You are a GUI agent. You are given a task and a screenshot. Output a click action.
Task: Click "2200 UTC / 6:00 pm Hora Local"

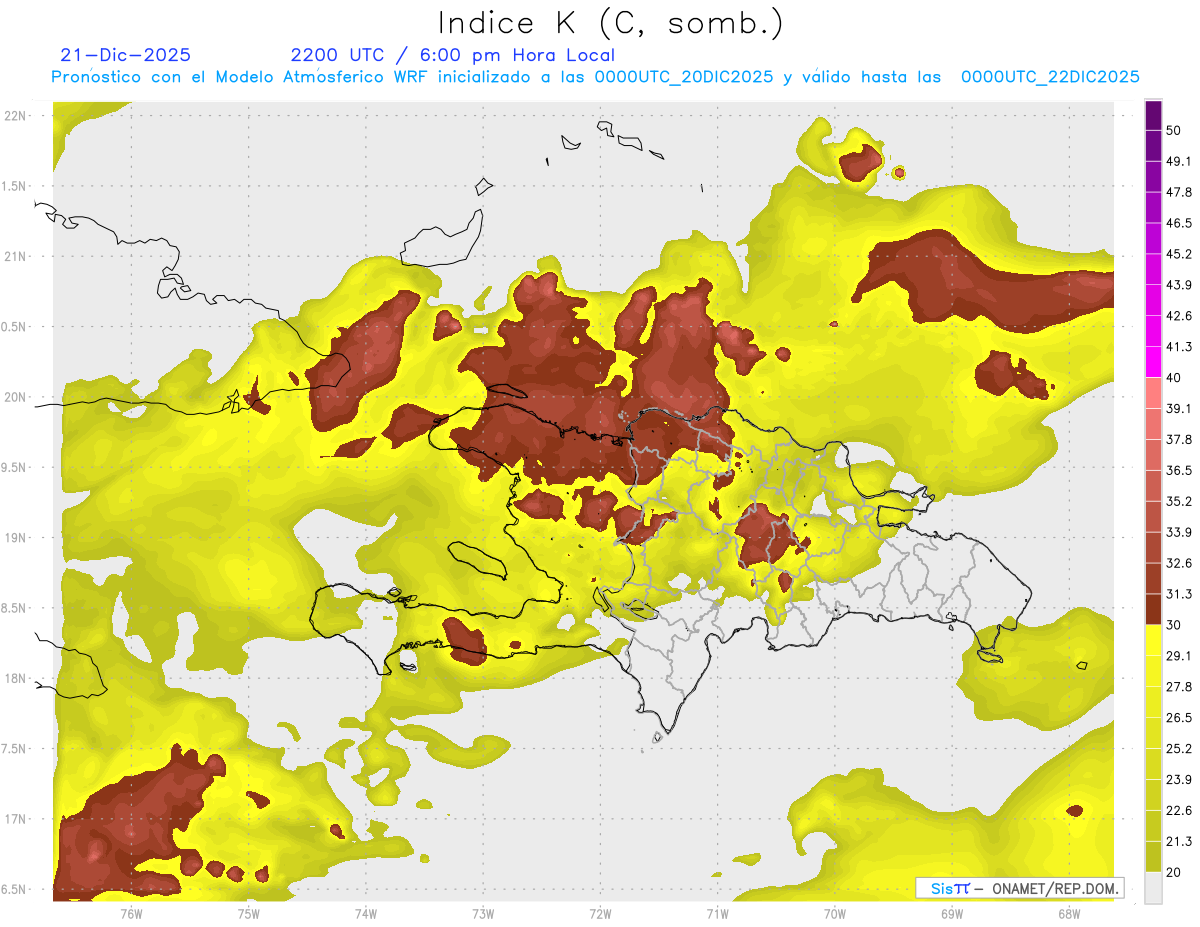pyautogui.click(x=453, y=55)
